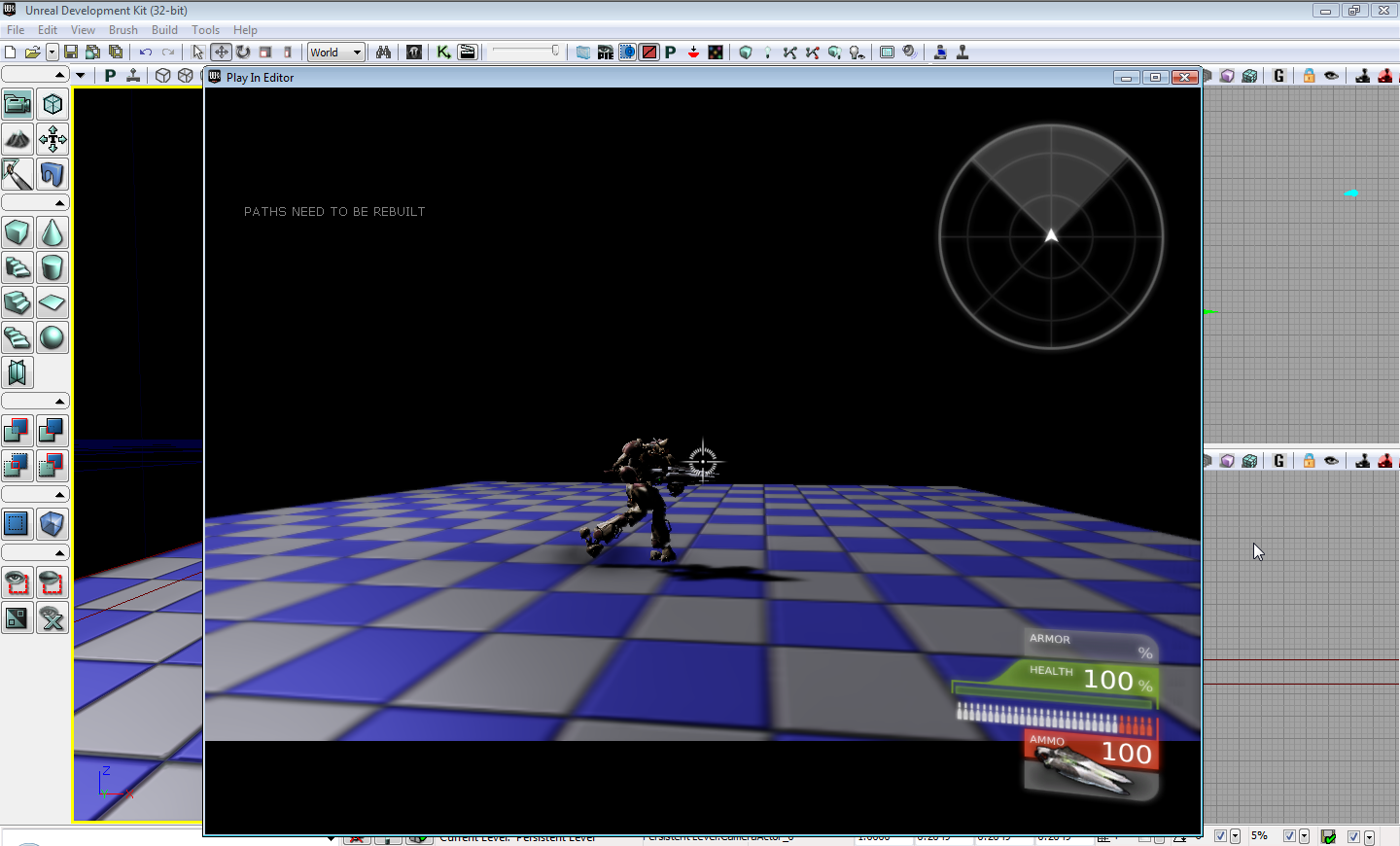
Task: Open the dropdown arrow left of the P icon
Action: [x=81, y=76]
